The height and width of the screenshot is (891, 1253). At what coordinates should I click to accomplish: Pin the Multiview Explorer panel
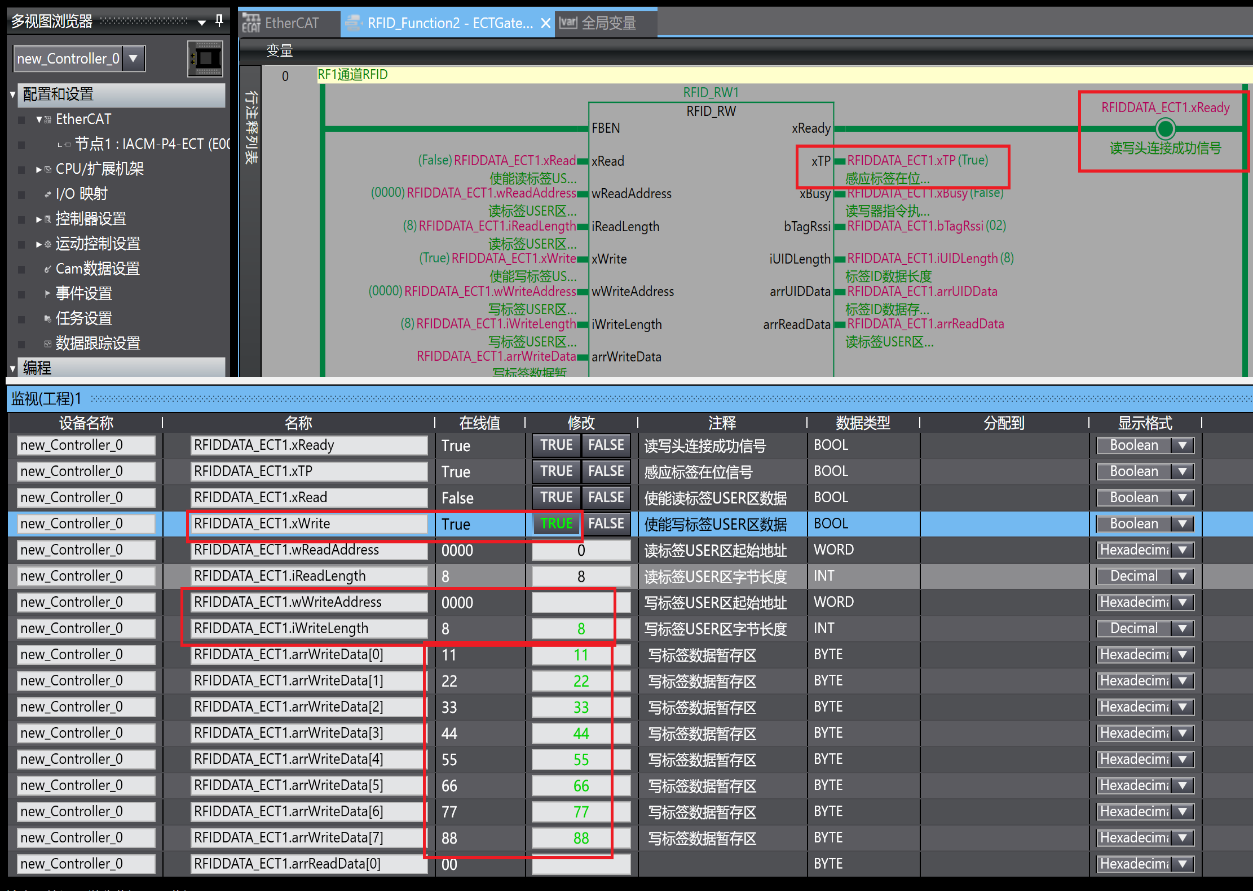pyautogui.click(x=219, y=20)
